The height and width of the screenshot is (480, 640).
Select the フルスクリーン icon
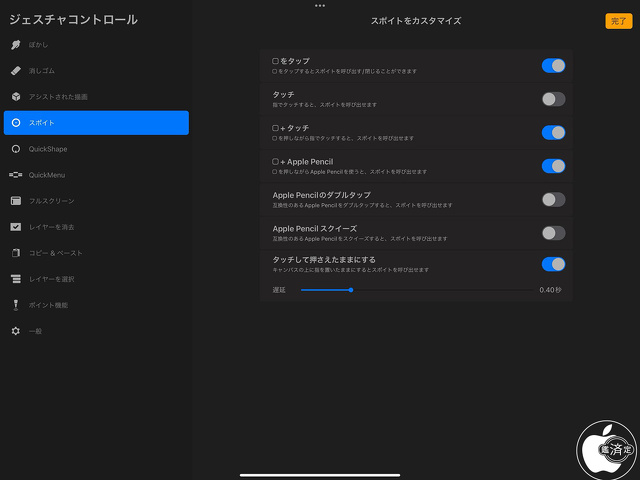[x=16, y=201]
